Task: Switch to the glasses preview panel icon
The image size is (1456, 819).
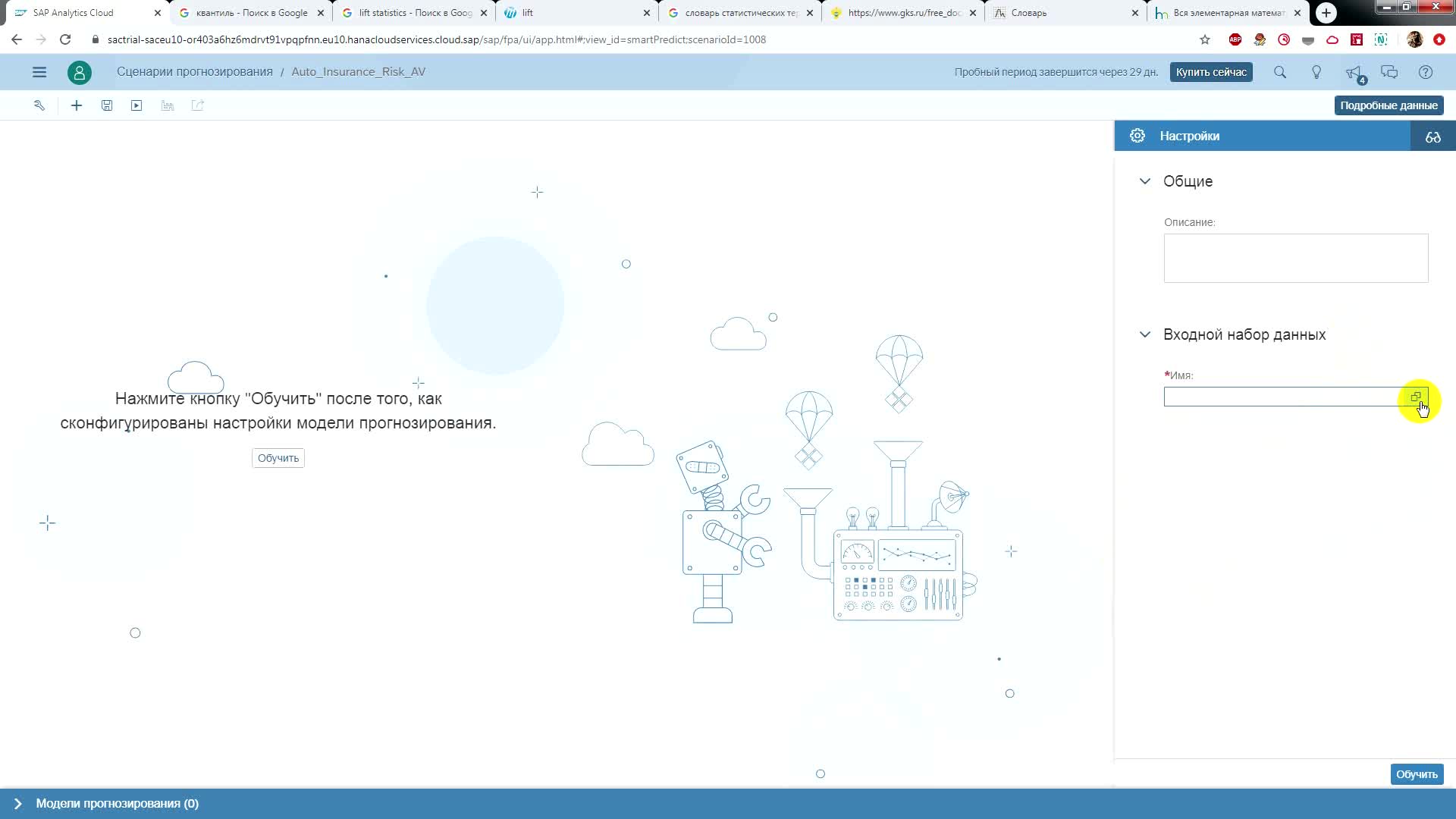Action: tap(1432, 136)
